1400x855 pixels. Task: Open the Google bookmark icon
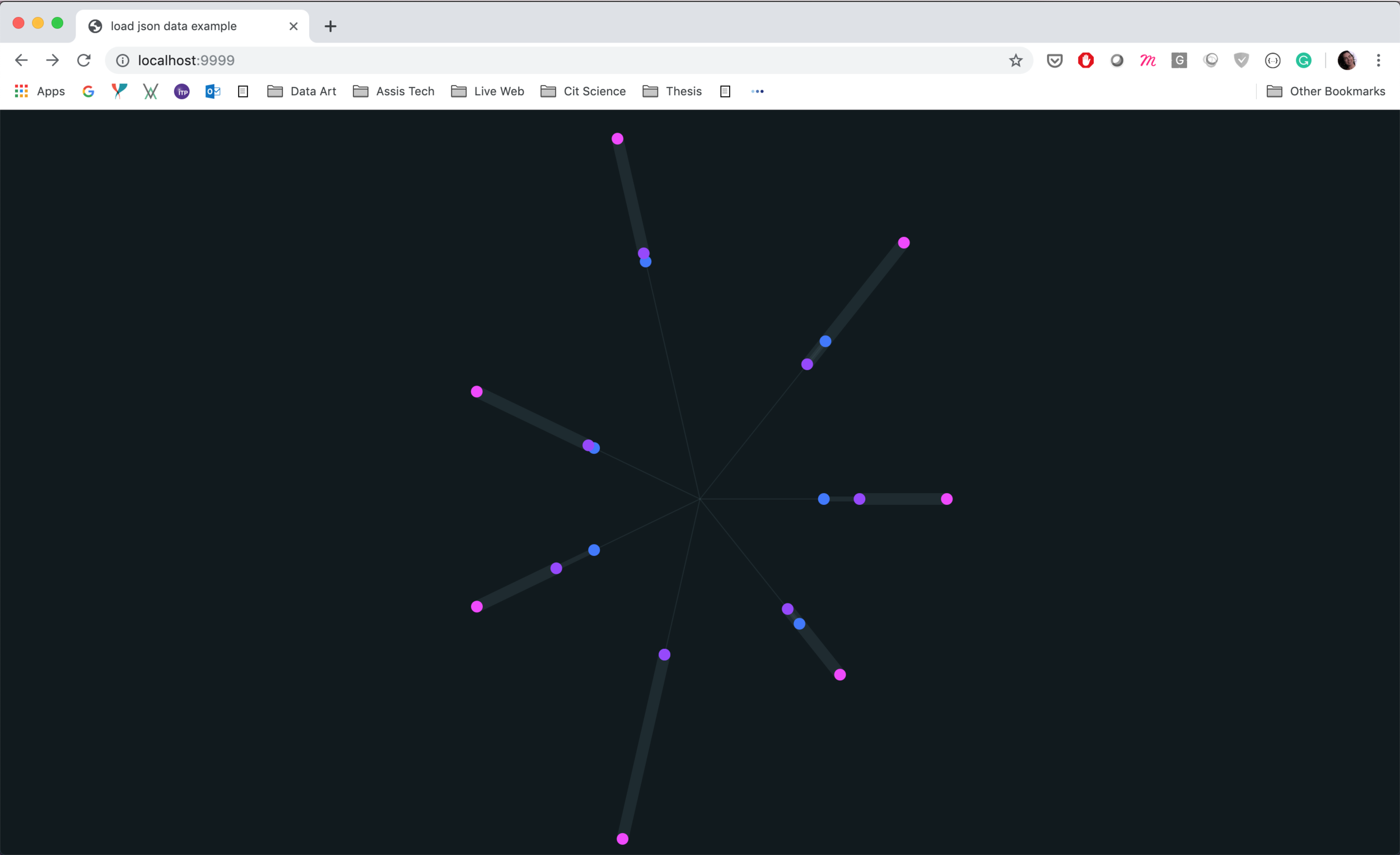[x=88, y=91]
